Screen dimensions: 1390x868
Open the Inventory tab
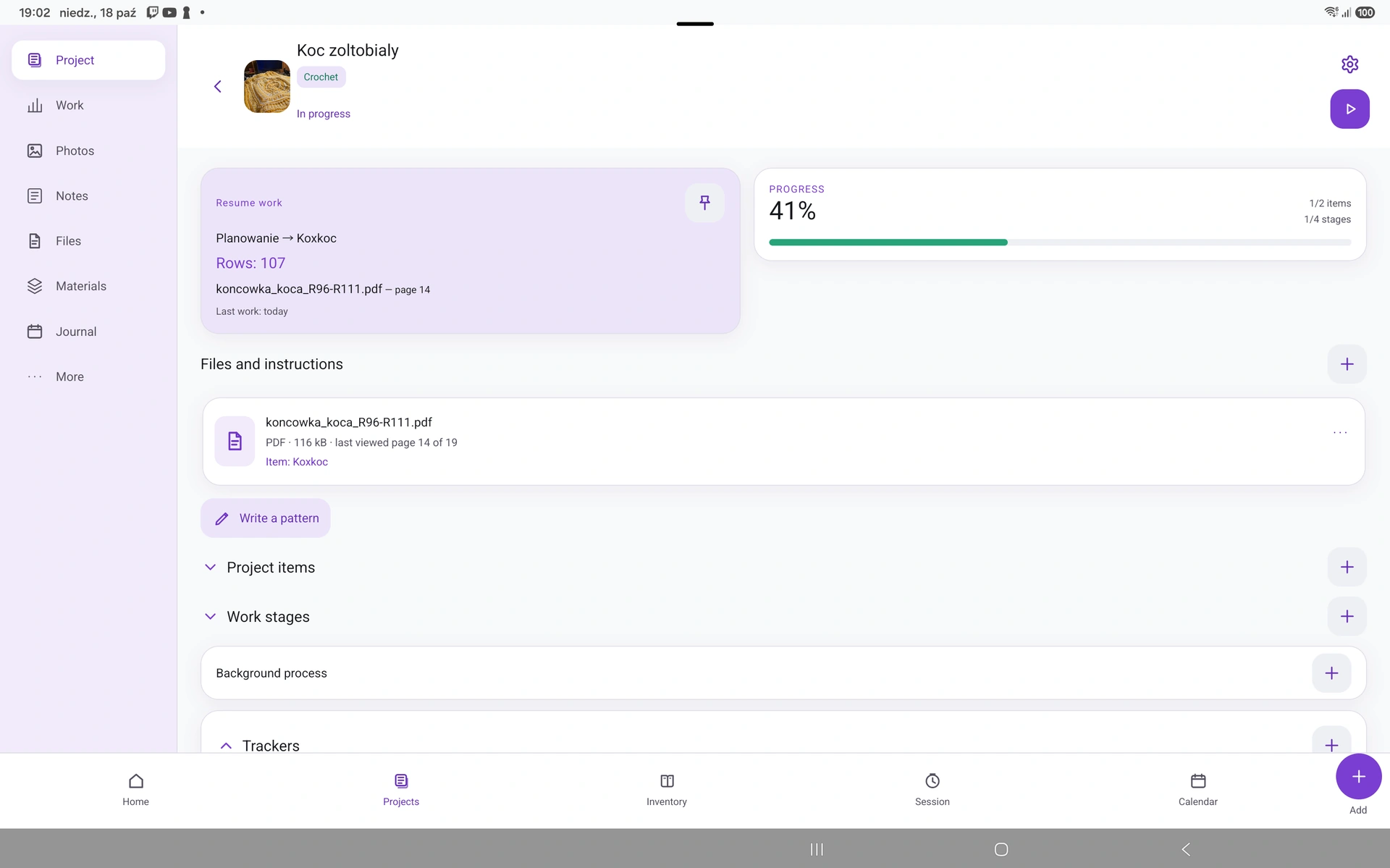[x=667, y=790]
